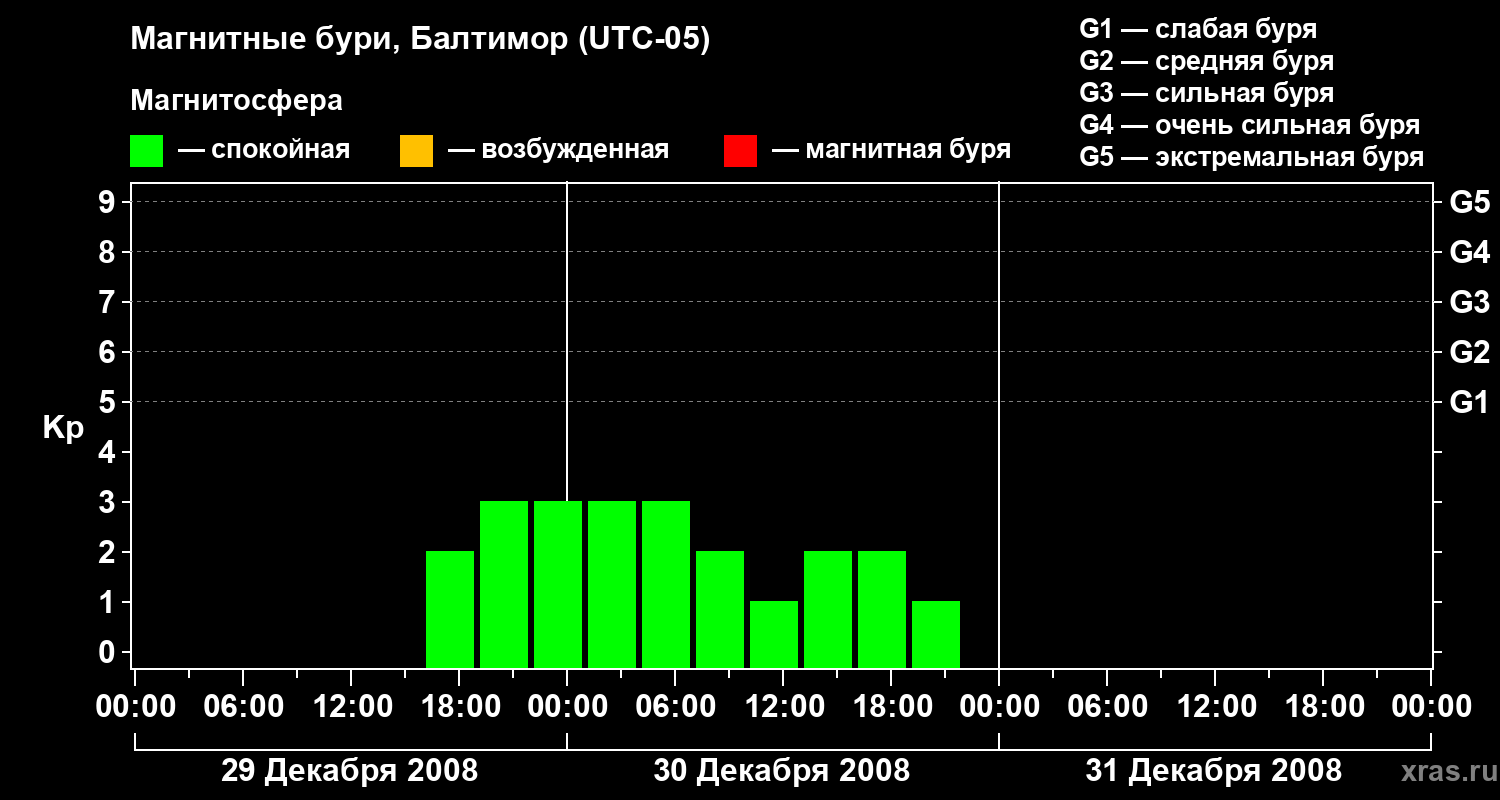
Task: Click the 'G4 — очень сильная буря' legend line
Action: [1250, 125]
